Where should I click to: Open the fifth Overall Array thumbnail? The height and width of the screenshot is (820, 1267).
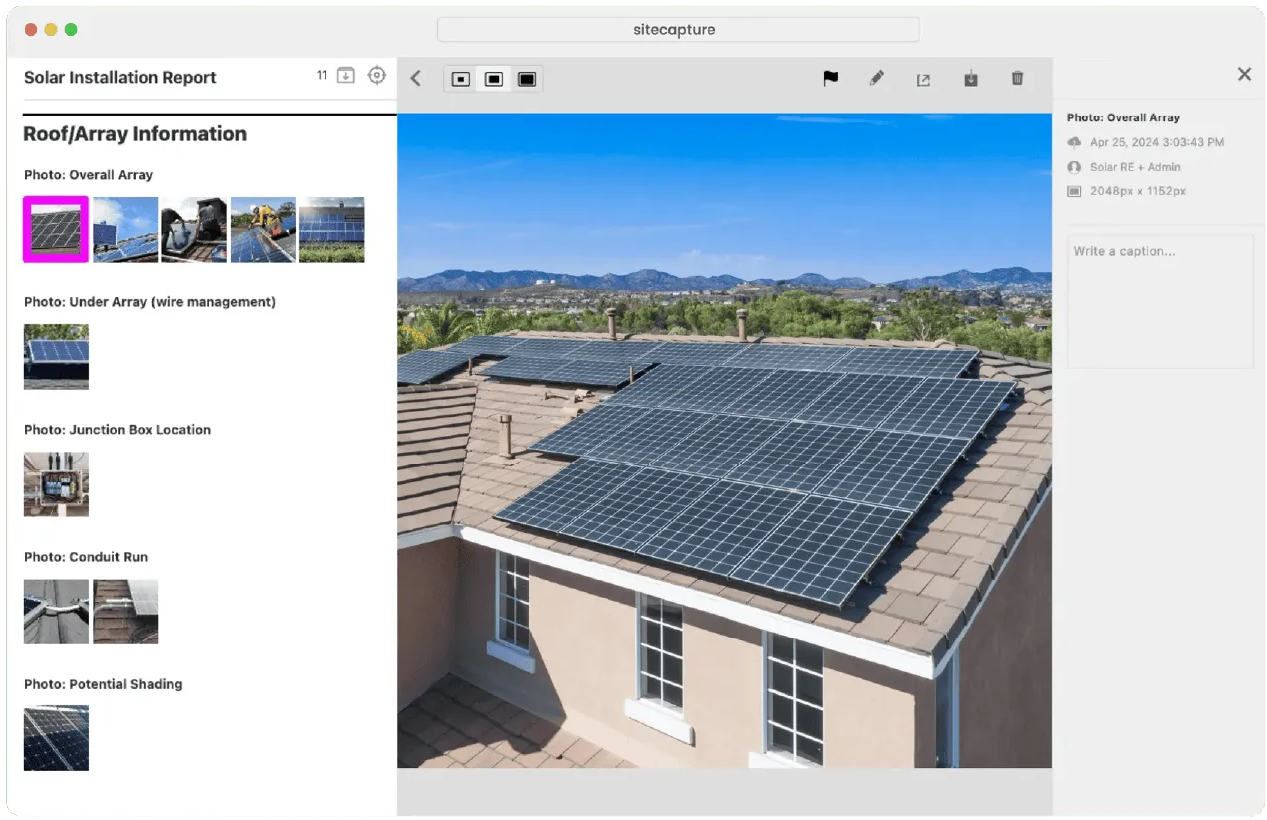(x=332, y=229)
